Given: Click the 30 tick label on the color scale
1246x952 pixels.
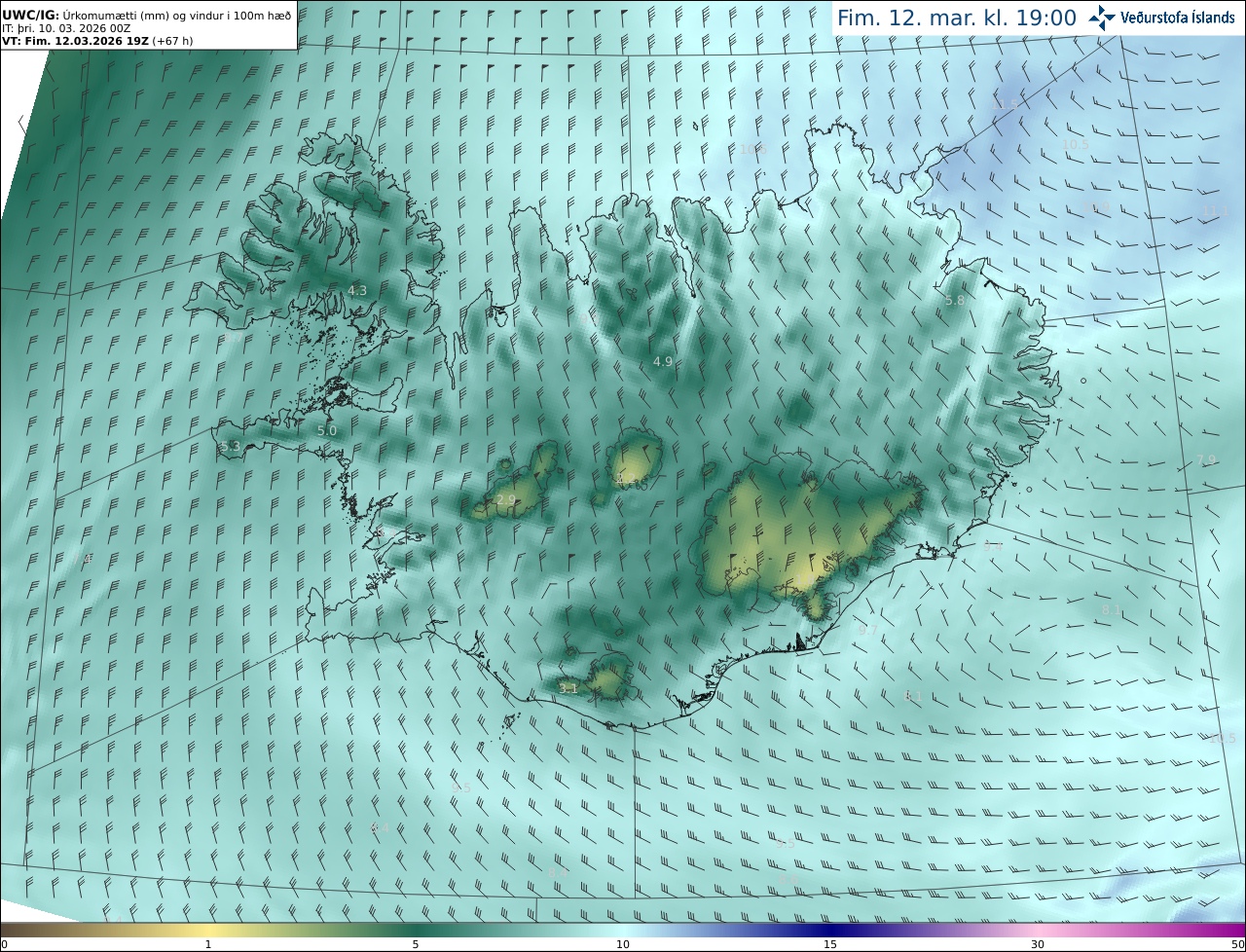Looking at the screenshot, I should pyautogui.click(x=1038, y=944).
